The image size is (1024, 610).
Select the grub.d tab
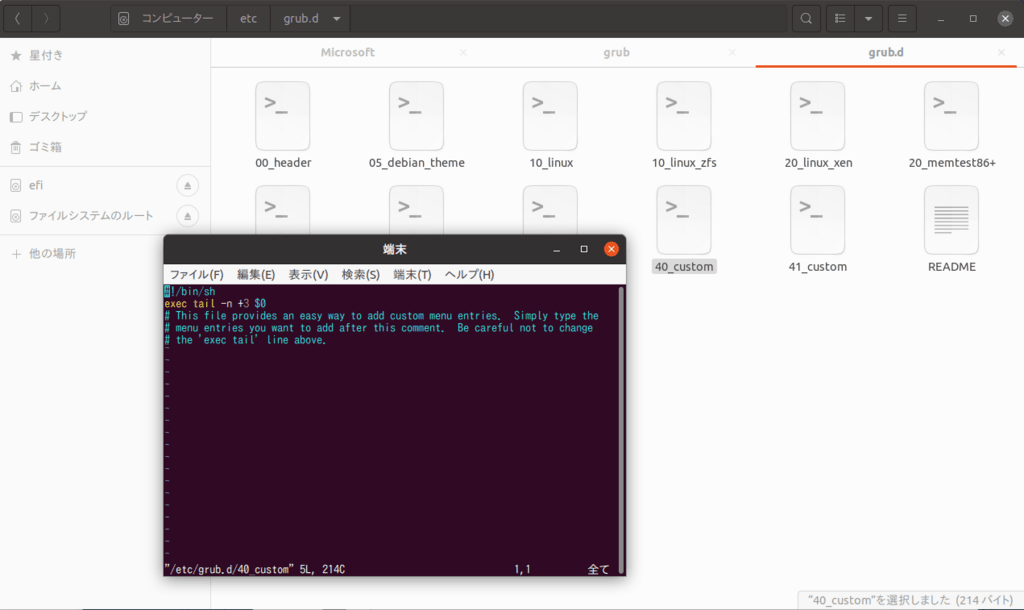pyautogui.click(x=886, y=52)
